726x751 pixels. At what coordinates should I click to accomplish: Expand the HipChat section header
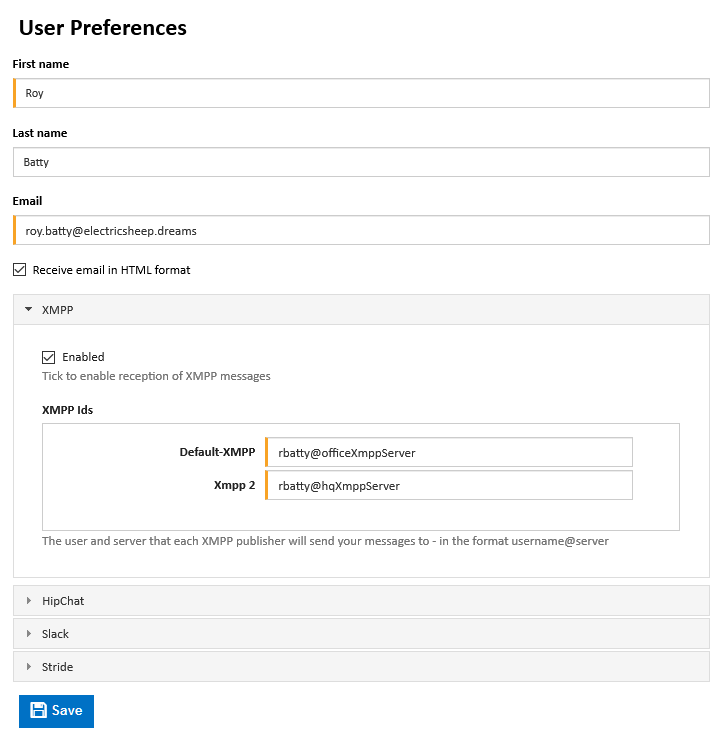(x=362, y=601)
